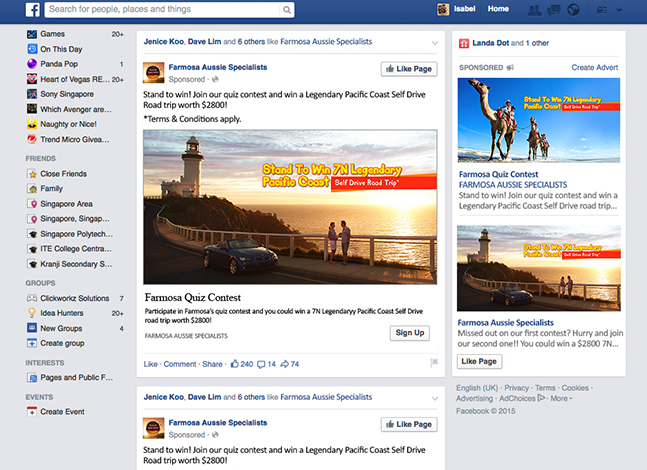The width and height of the screenshot is (647, 470).
Task: Open the sidebar lighthouse ad image
Action: 538,268
